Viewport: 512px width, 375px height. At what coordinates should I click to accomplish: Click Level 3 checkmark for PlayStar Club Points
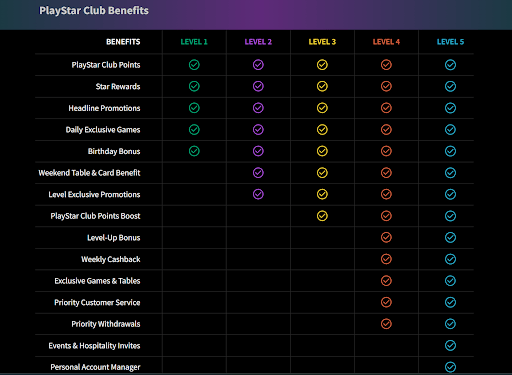[322, 65]
